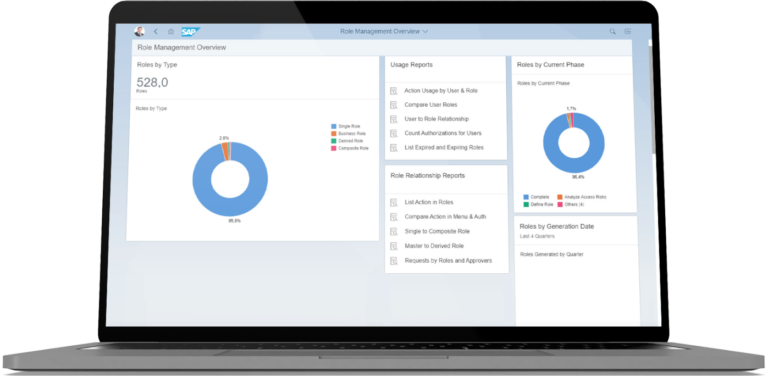
Task: Open List Expired and Expiring Roles
Action: tap(444, 147)
